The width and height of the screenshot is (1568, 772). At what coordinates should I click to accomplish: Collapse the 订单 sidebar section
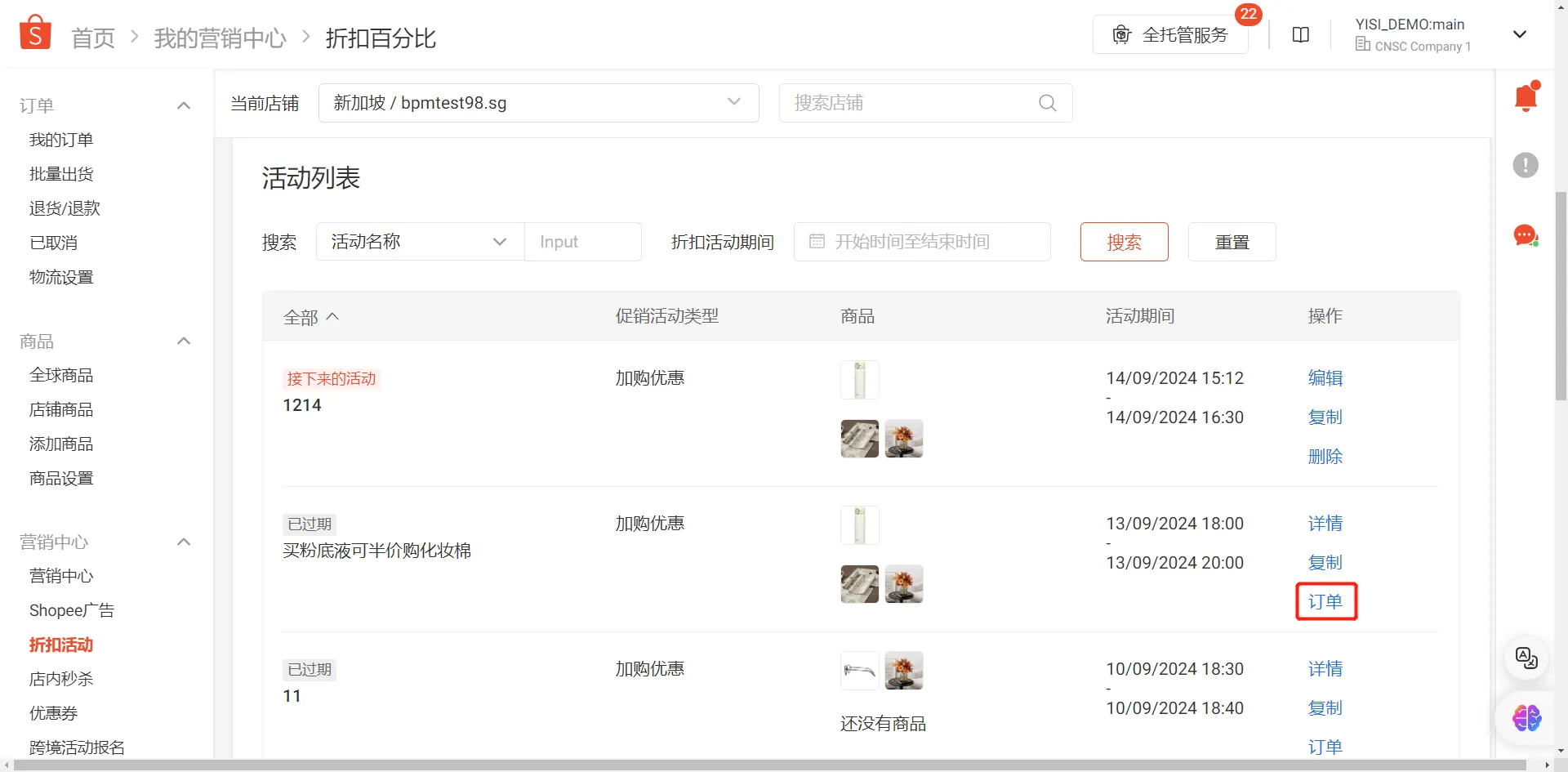point(184,105)
